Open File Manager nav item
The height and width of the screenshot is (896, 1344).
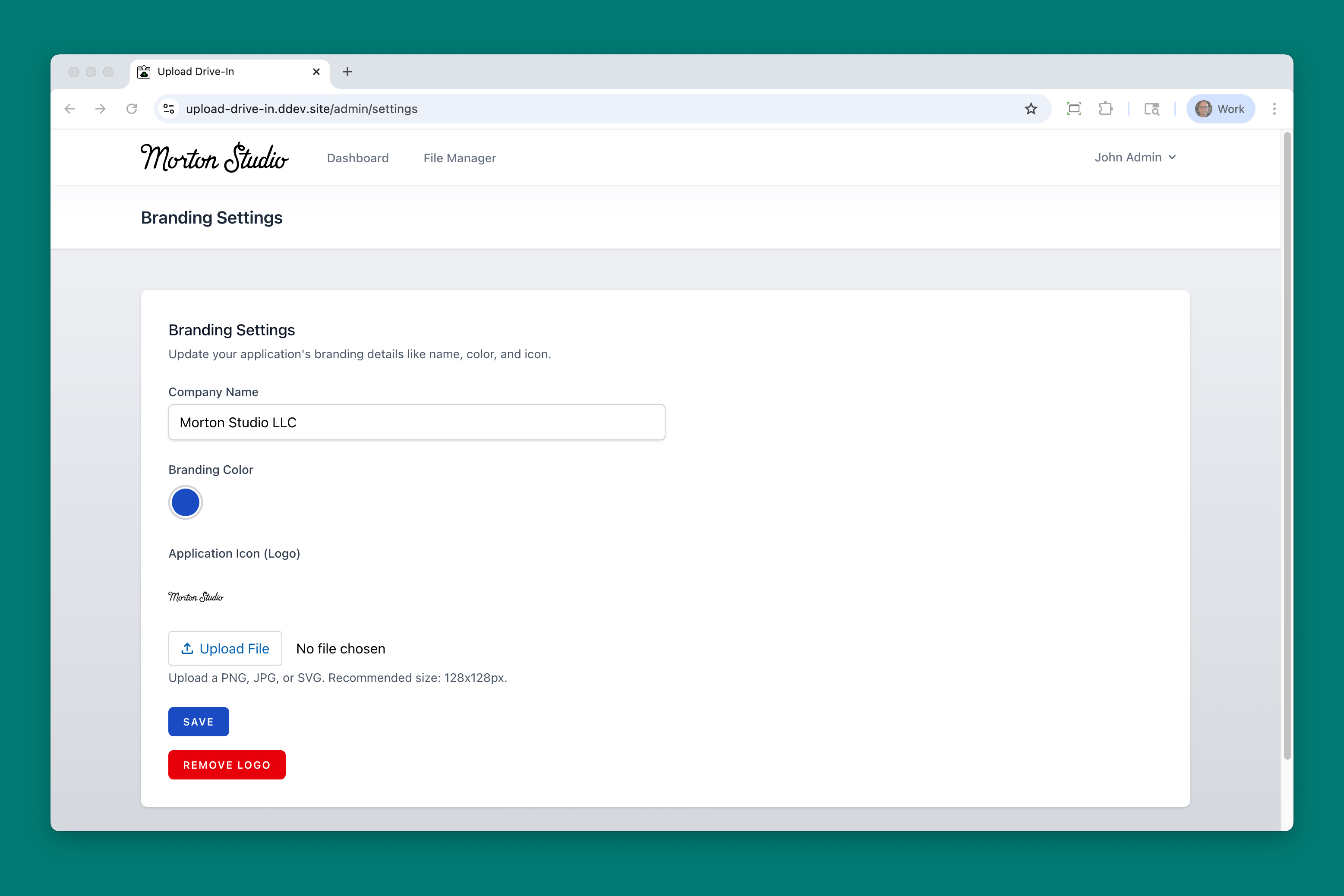pos(459,158)
